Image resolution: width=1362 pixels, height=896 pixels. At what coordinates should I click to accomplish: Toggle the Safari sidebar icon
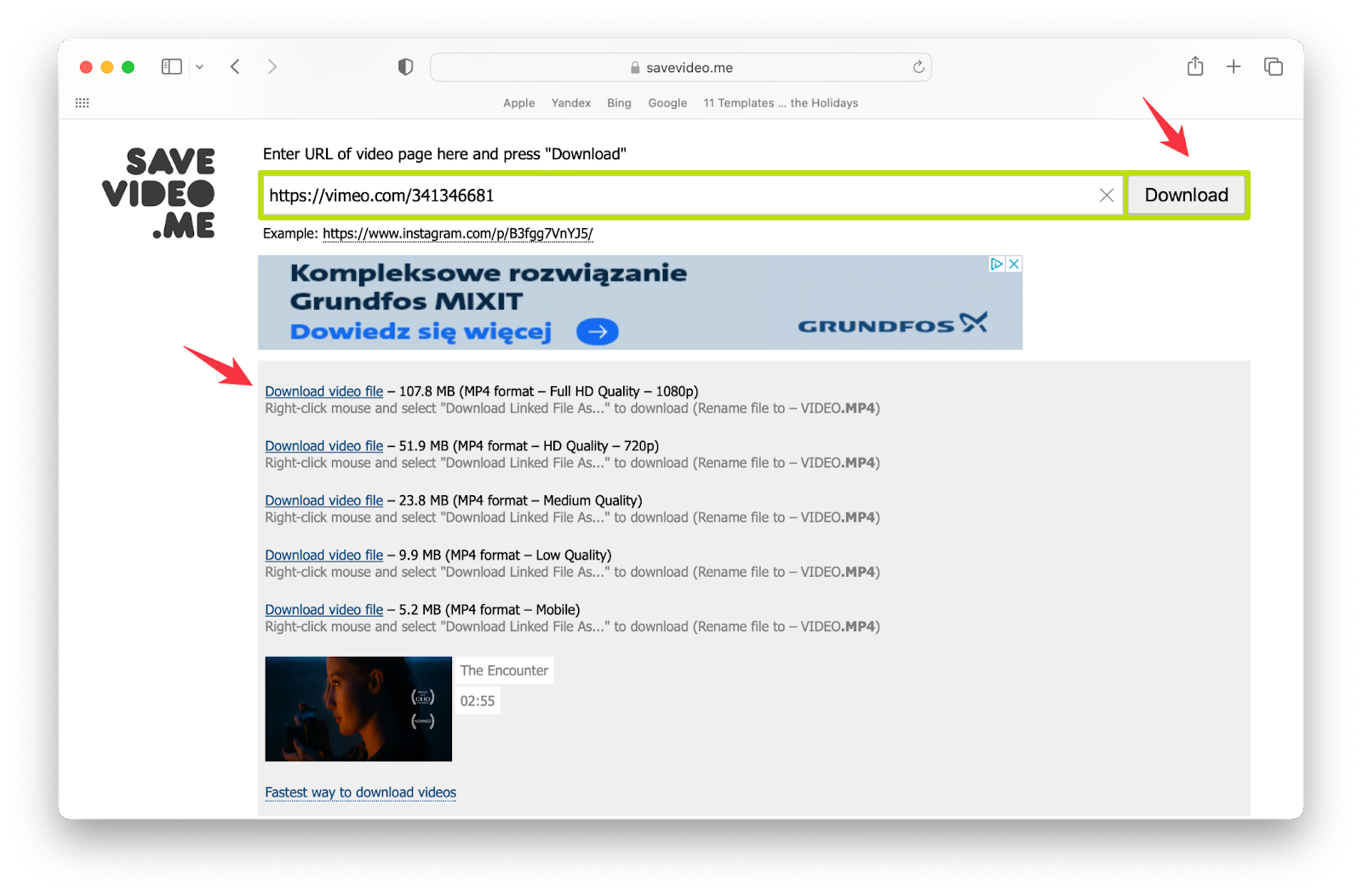point(171,66)
